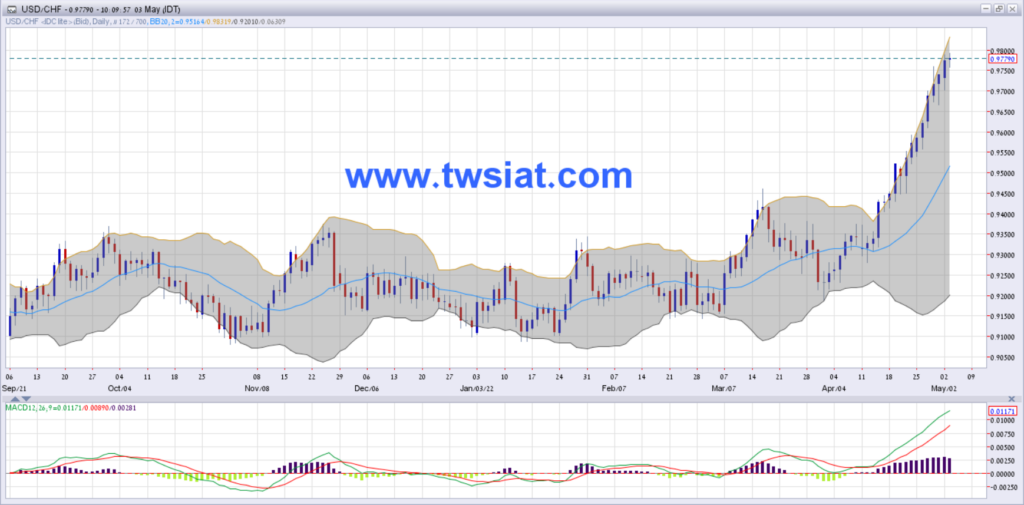Expand MACD pane with the down triangle
1024x505 pixels.
[x=25, y=399]
